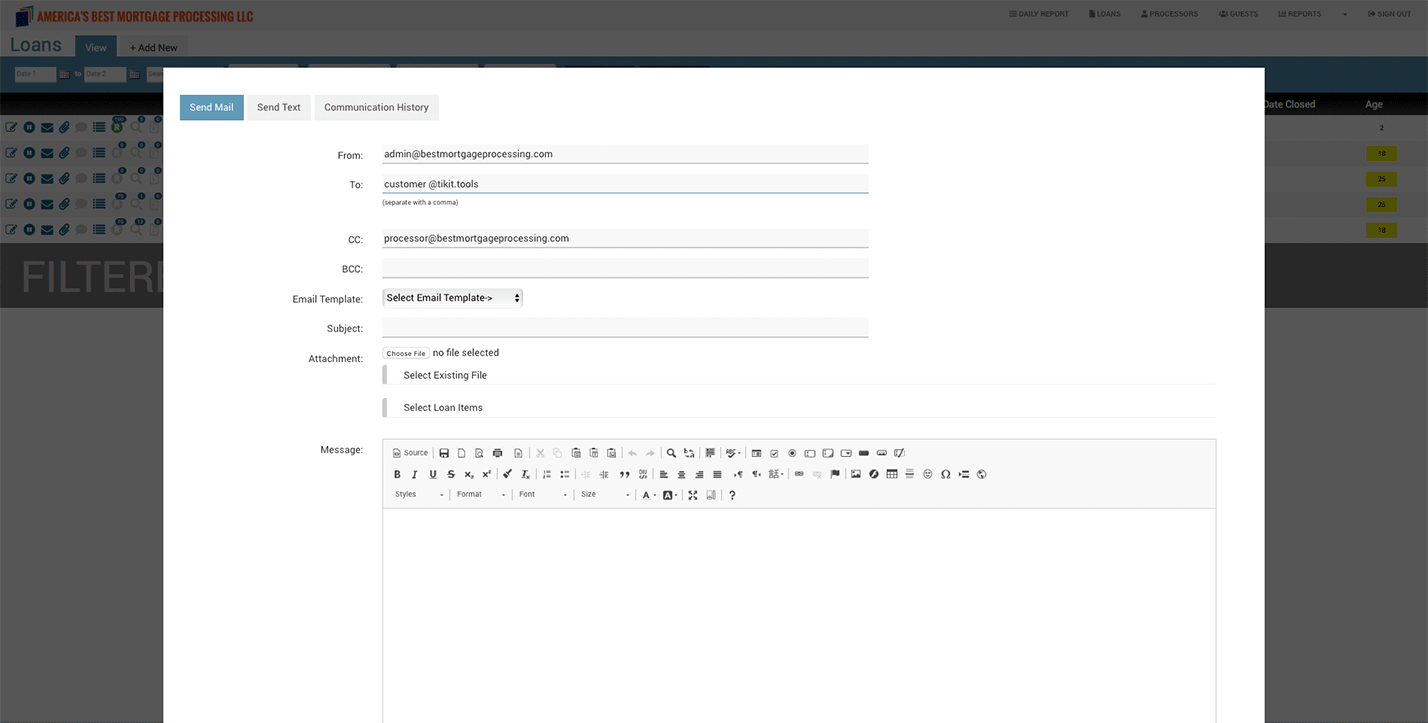
Task: Toggle Superscript formatting
Action: pyautogui.click(x=487, y=474)
